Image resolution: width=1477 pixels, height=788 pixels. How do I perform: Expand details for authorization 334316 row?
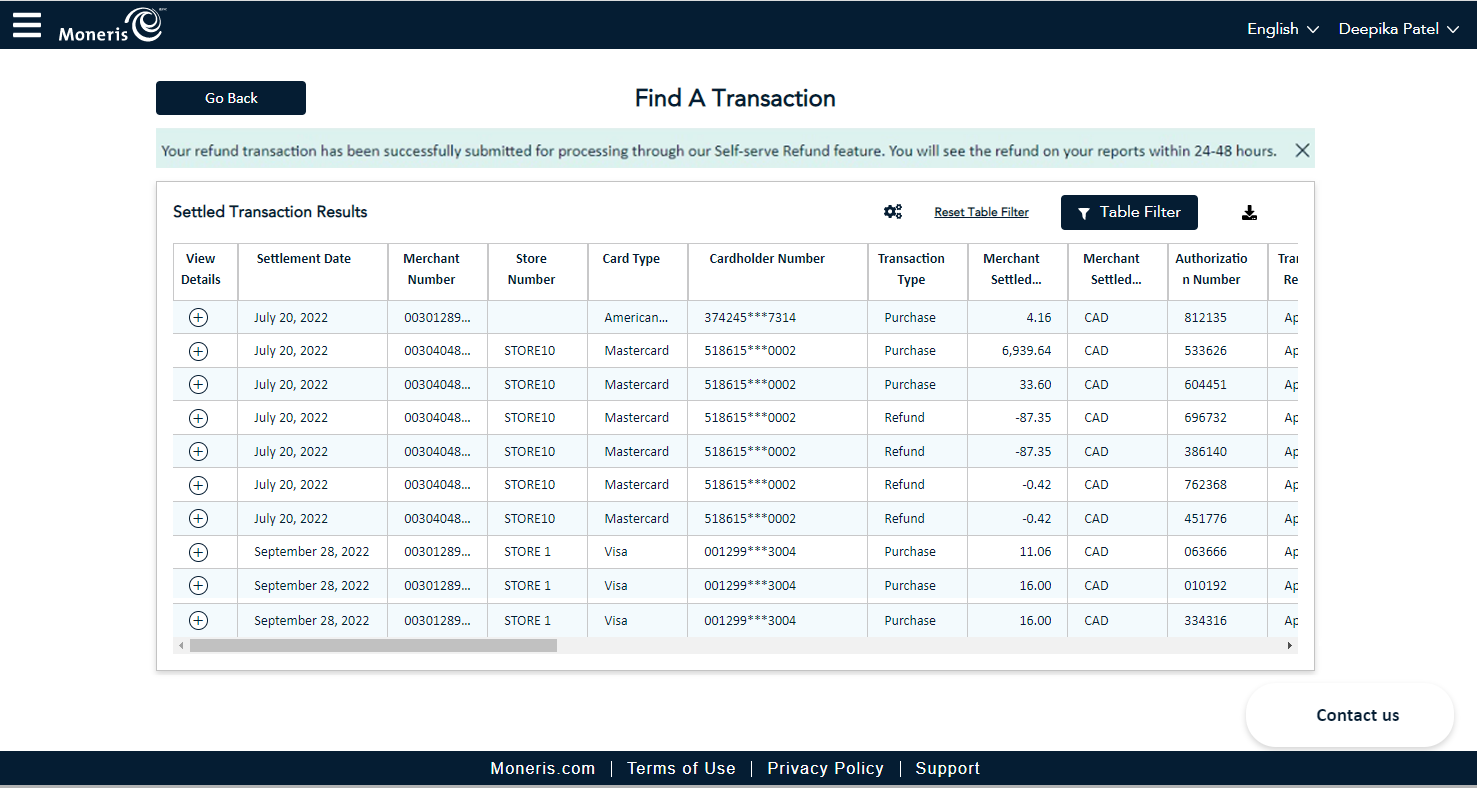198,620
